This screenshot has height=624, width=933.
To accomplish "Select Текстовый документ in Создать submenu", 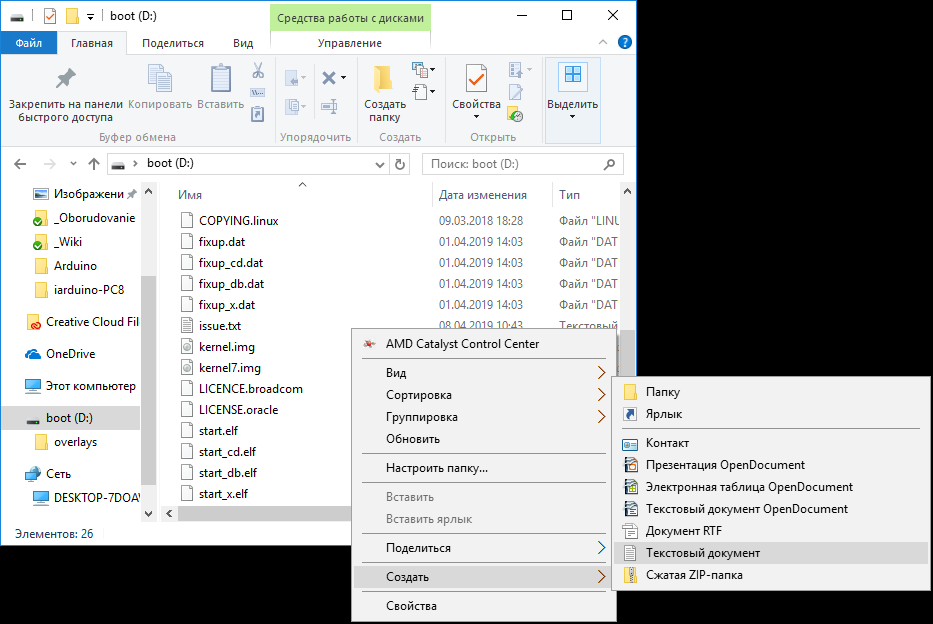I will click(x=771, y=553).
